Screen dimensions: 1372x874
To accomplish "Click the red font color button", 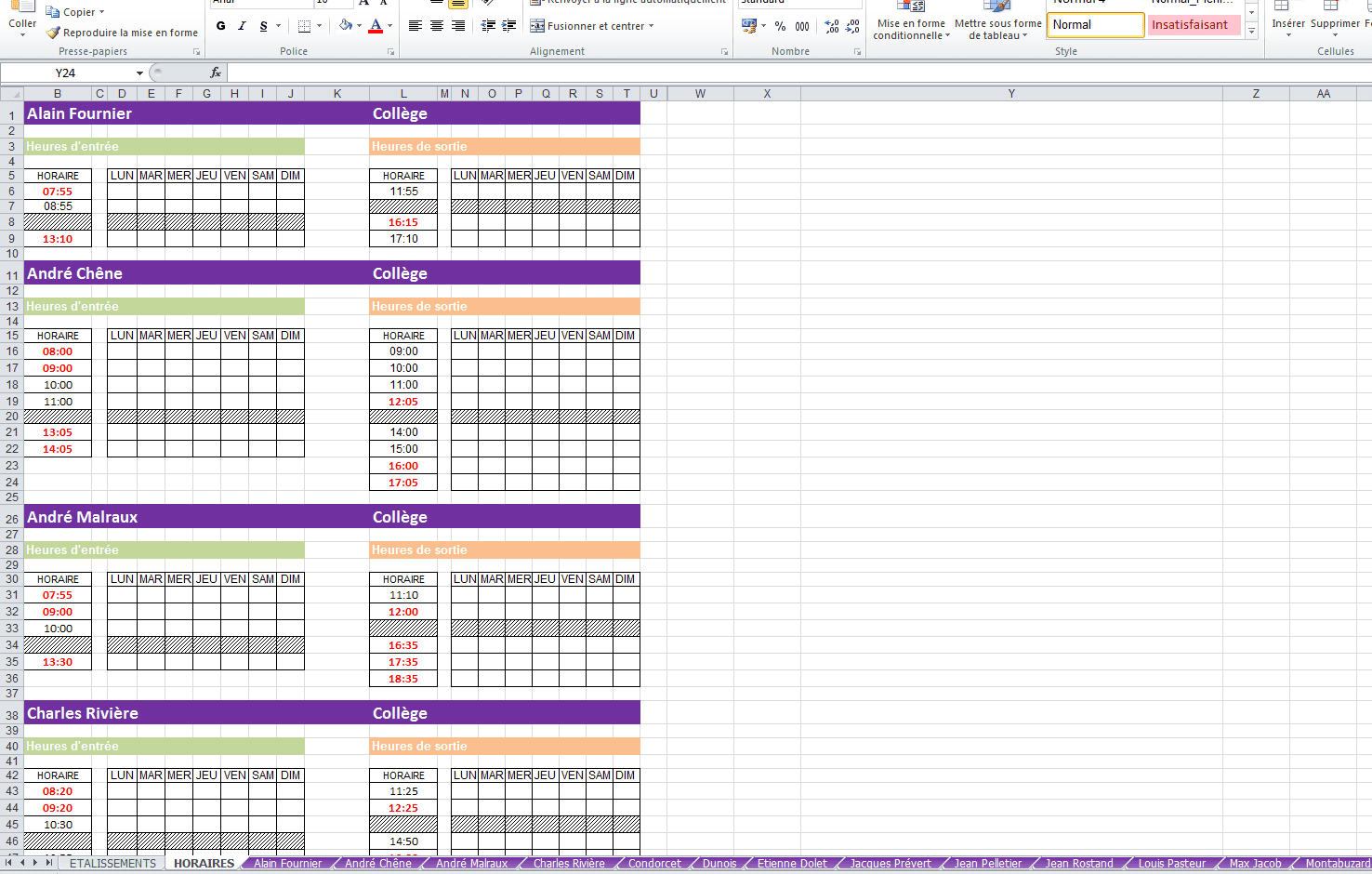I will click(x=376, y=26).
